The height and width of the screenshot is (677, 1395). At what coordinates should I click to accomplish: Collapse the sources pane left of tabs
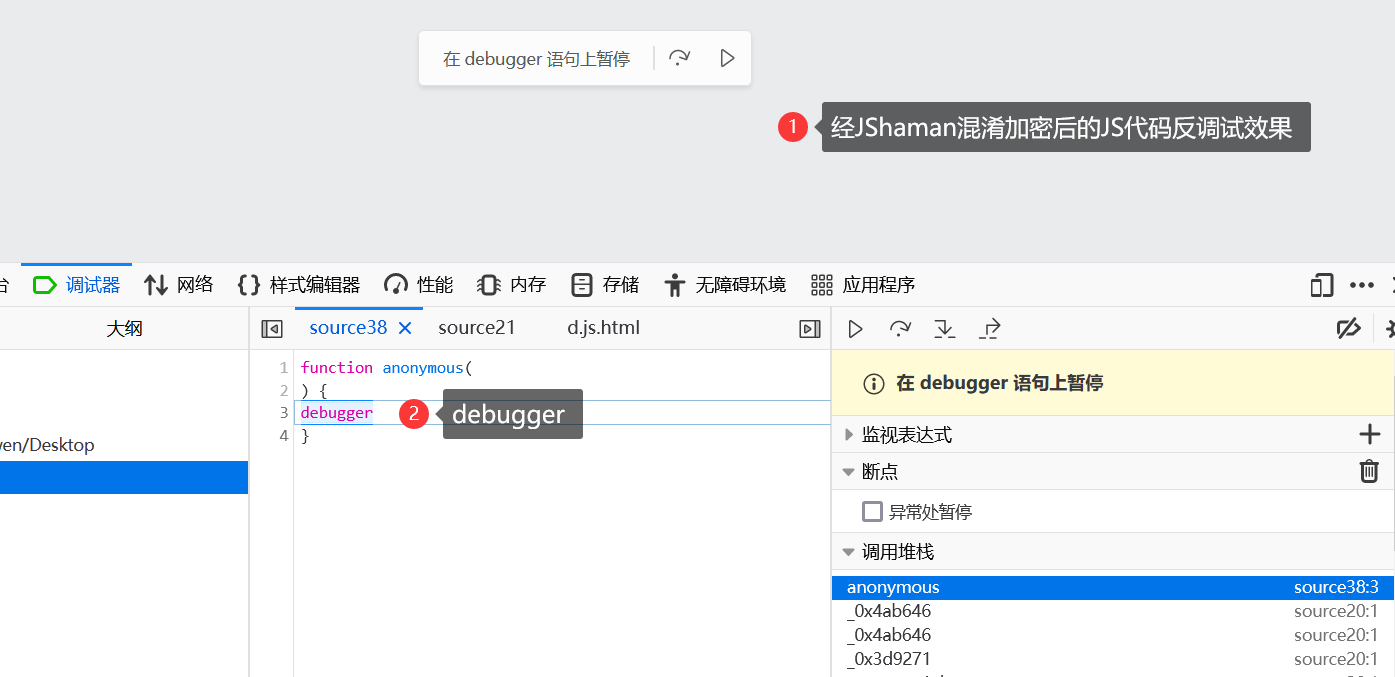(271, 329)
